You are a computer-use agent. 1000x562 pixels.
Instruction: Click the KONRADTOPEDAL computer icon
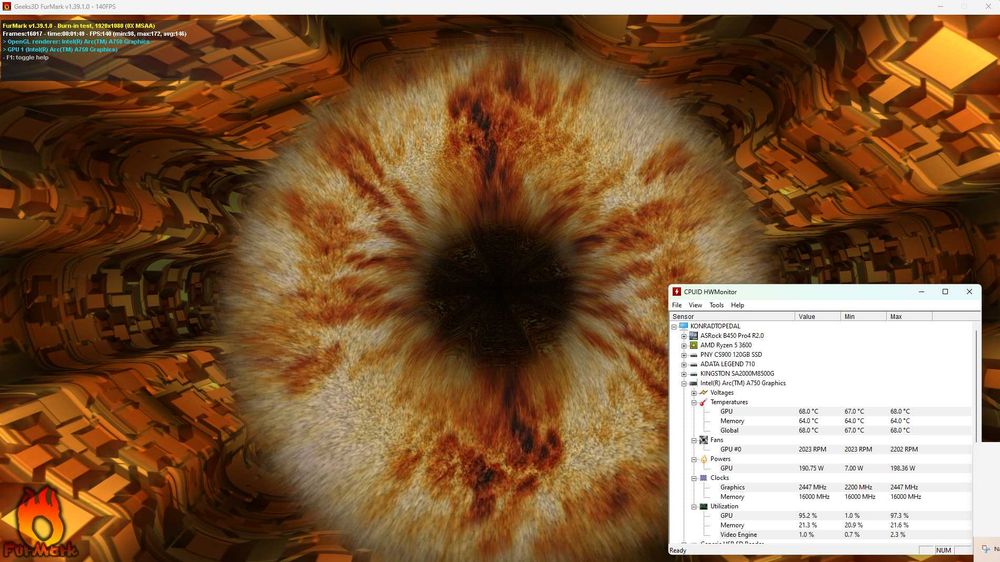[x=684, y=326]
